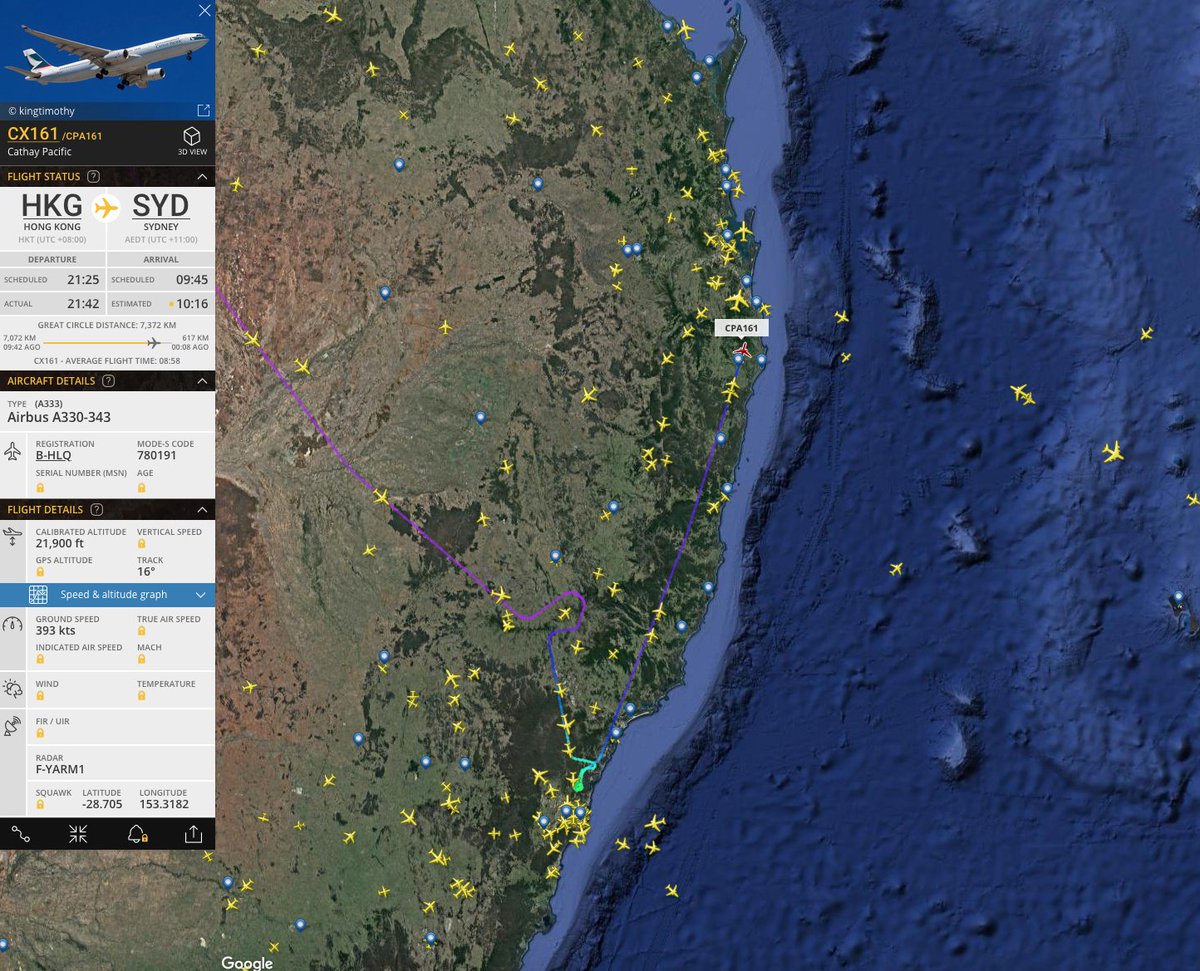Image resolution: width=1200 pixels, height=971 pixels.
Task: Click the Wind lock icon
Action: pos(40,696)
